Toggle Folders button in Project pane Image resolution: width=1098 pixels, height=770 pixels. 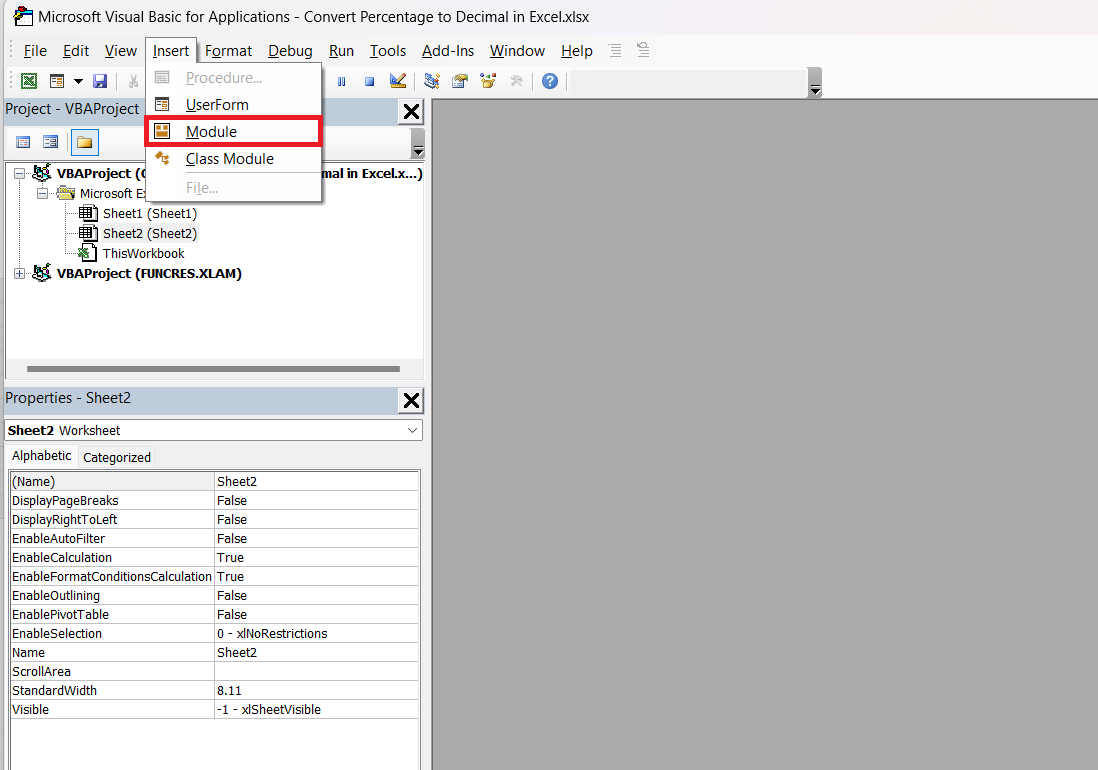pos(85,142)
